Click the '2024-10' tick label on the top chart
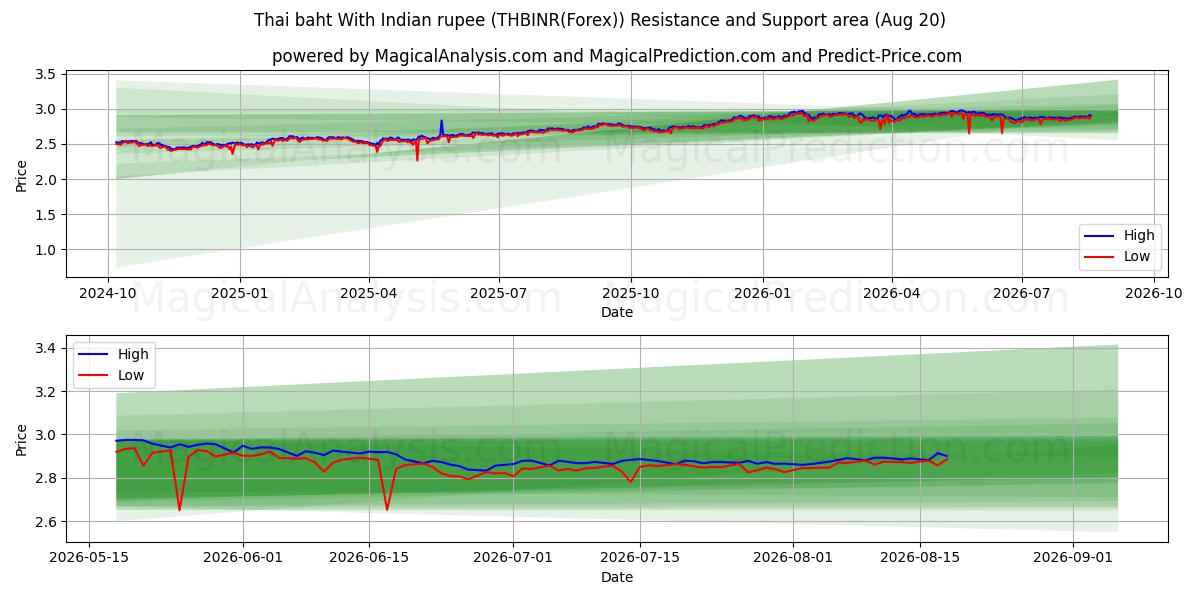1200x600 pixels. pyautogui.click(x=108, y=293)
